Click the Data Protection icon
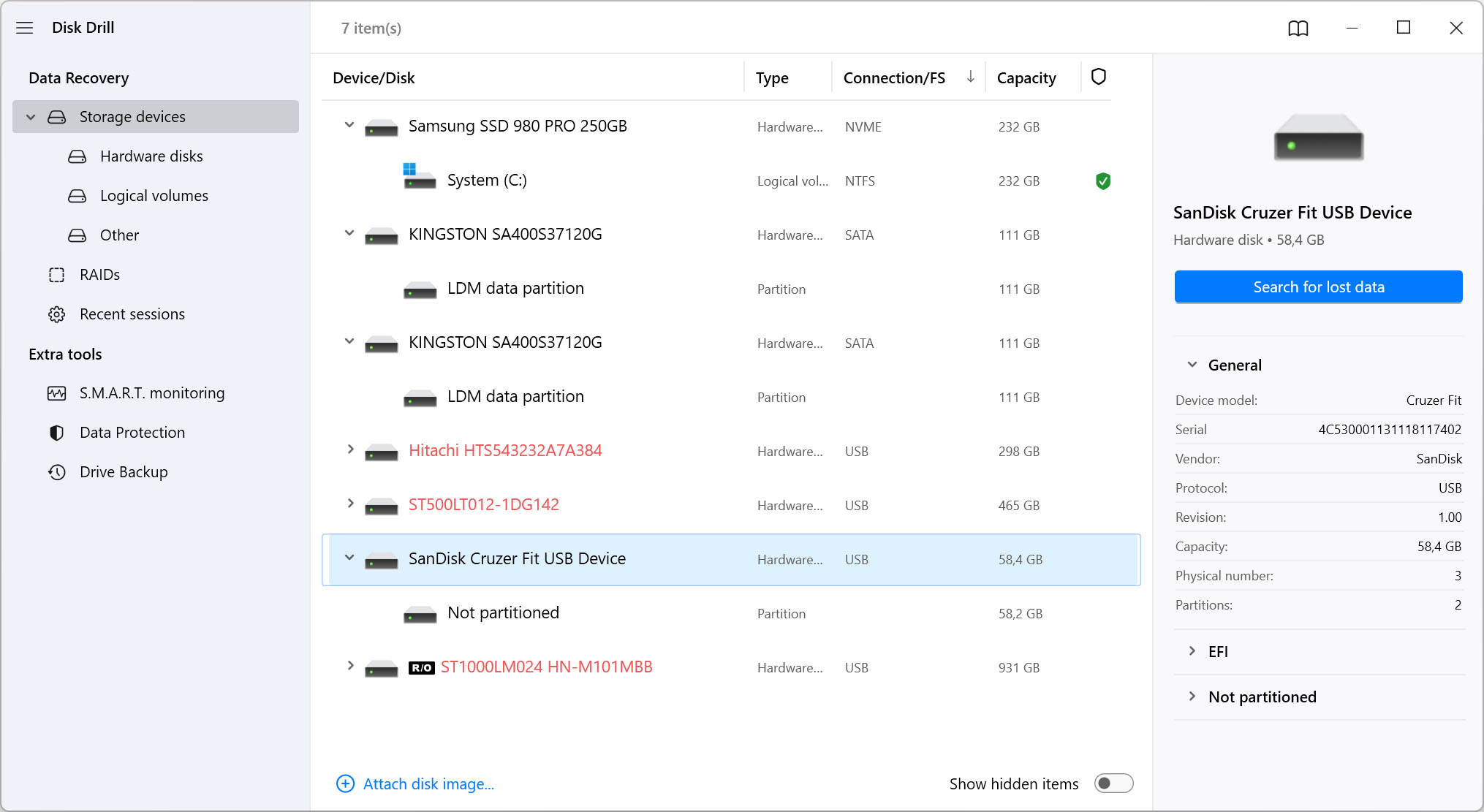The image size is (1484, 812). (57, 432)
